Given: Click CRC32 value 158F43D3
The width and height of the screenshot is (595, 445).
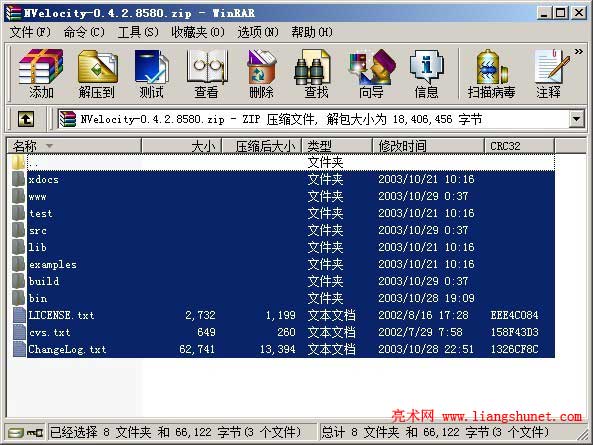Looking at the screenshot, I should click(515, 332).
